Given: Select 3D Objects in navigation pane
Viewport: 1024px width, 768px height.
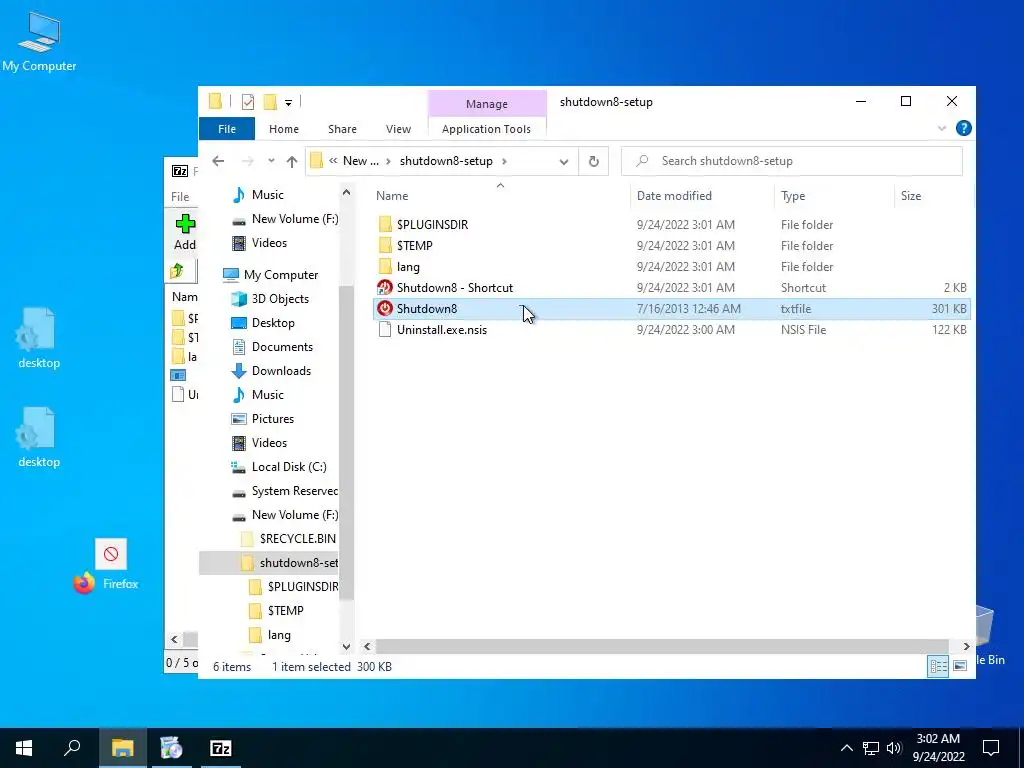Looking at the screenshot, I should click(280, 298).
